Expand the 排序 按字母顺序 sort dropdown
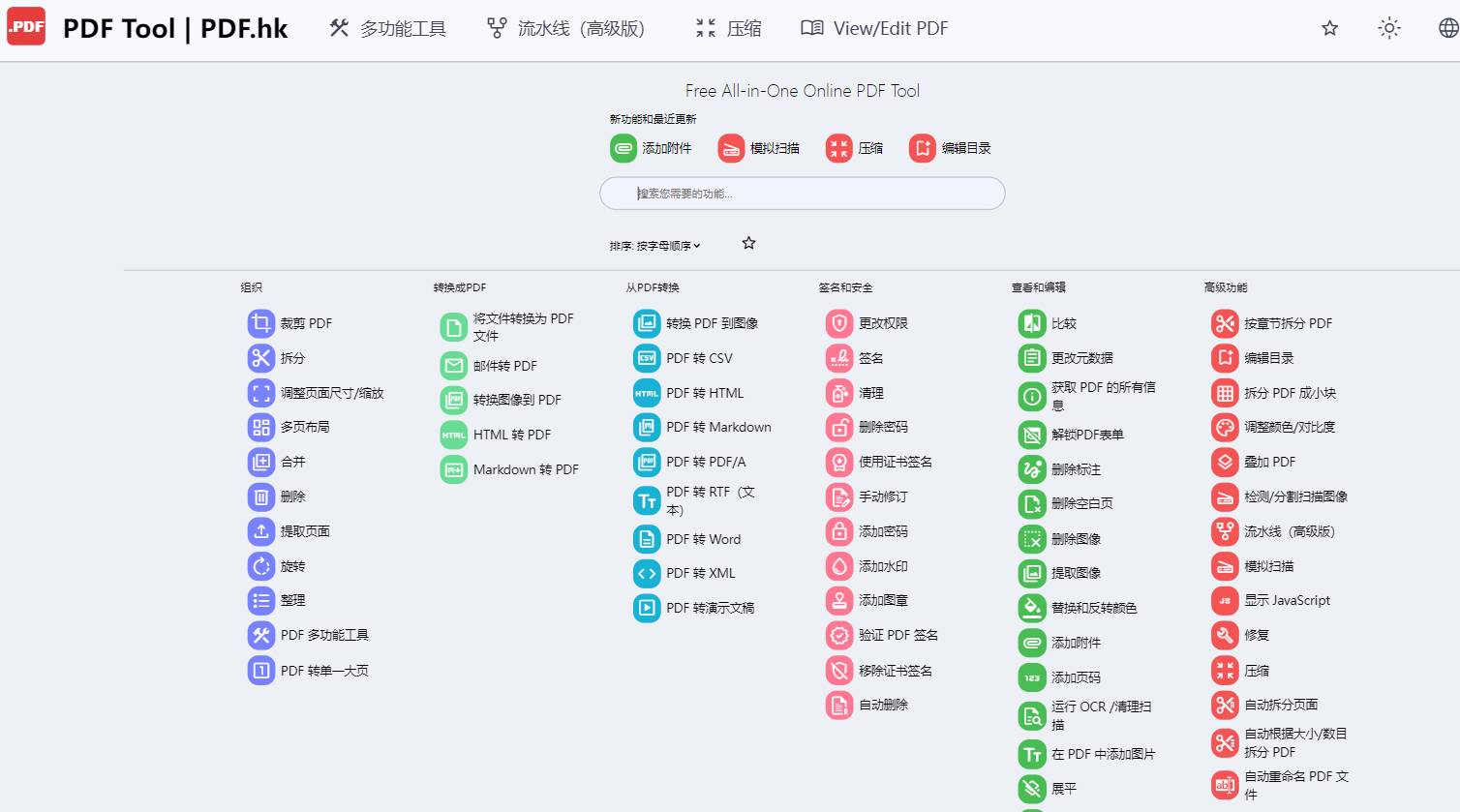Screen dimensions: 1460x812 [655, 246]
